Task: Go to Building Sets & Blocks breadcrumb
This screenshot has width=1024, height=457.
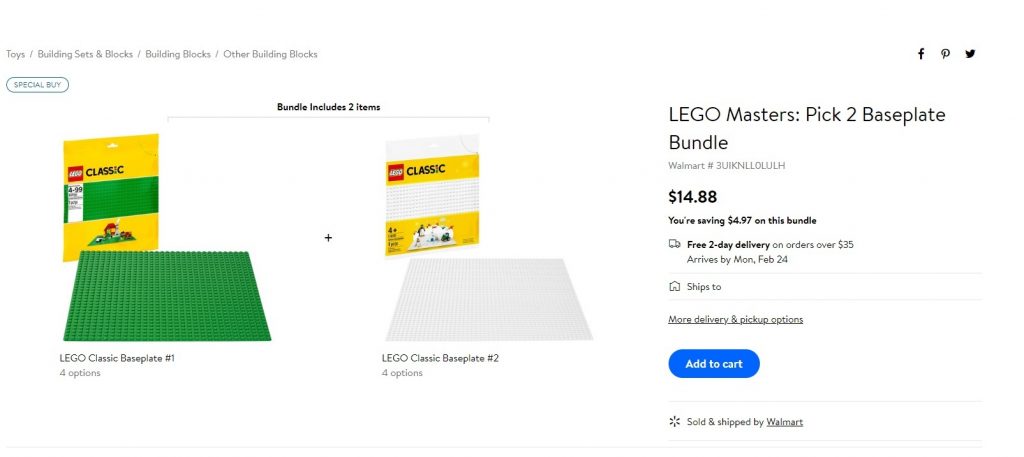Action: (85, 54)
